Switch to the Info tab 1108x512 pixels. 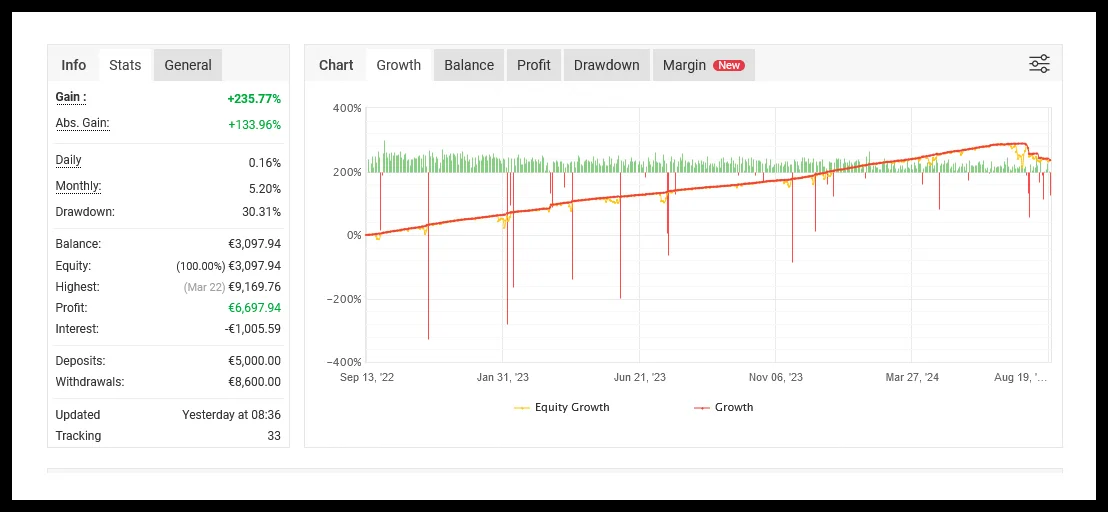click(73, 65)
